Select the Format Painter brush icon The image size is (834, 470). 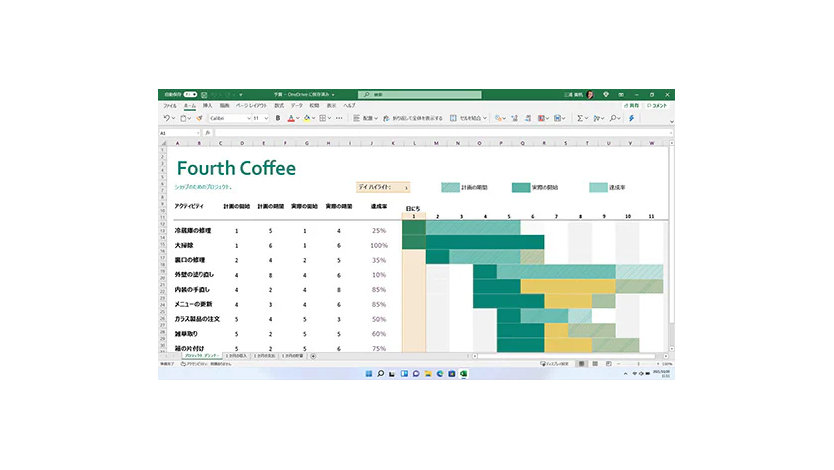coord(199,118)
